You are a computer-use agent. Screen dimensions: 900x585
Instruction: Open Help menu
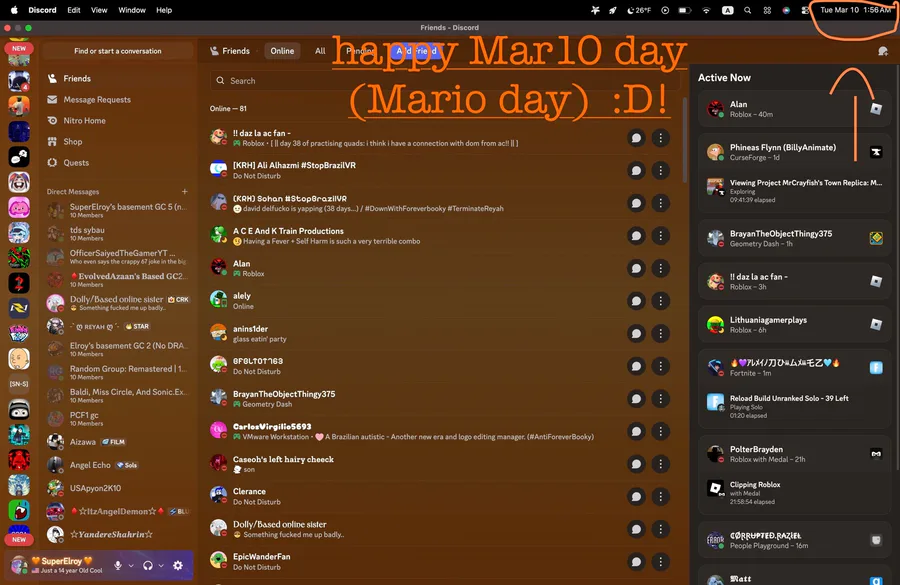(x=164, y=10)
